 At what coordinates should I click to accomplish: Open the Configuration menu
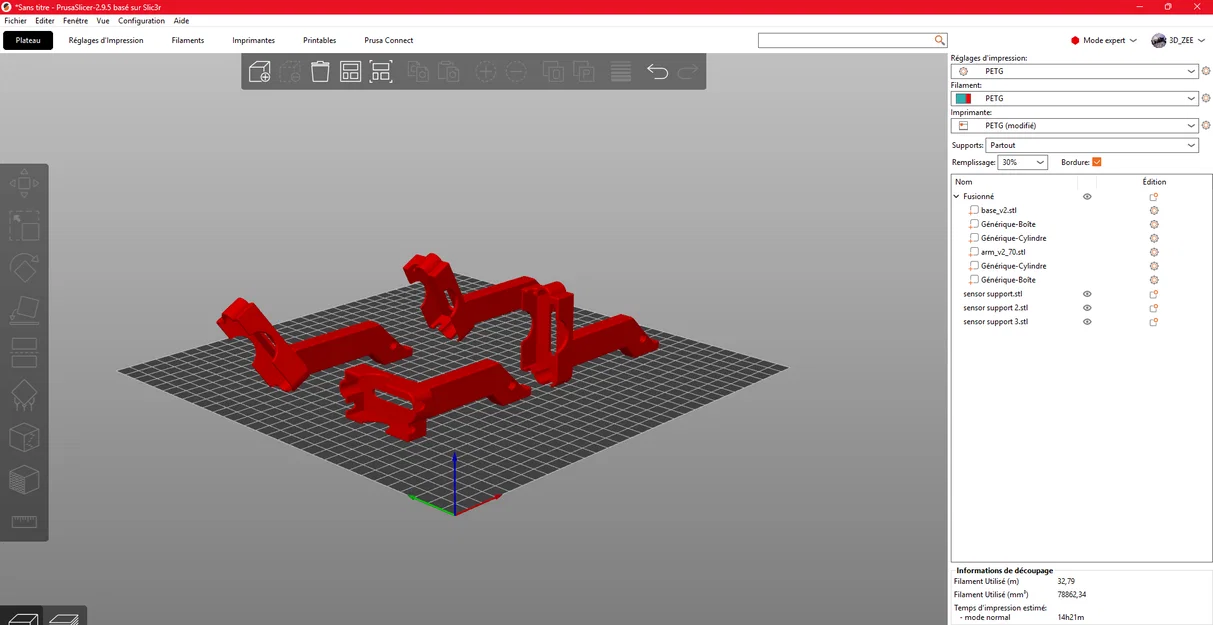coord(141,21)
